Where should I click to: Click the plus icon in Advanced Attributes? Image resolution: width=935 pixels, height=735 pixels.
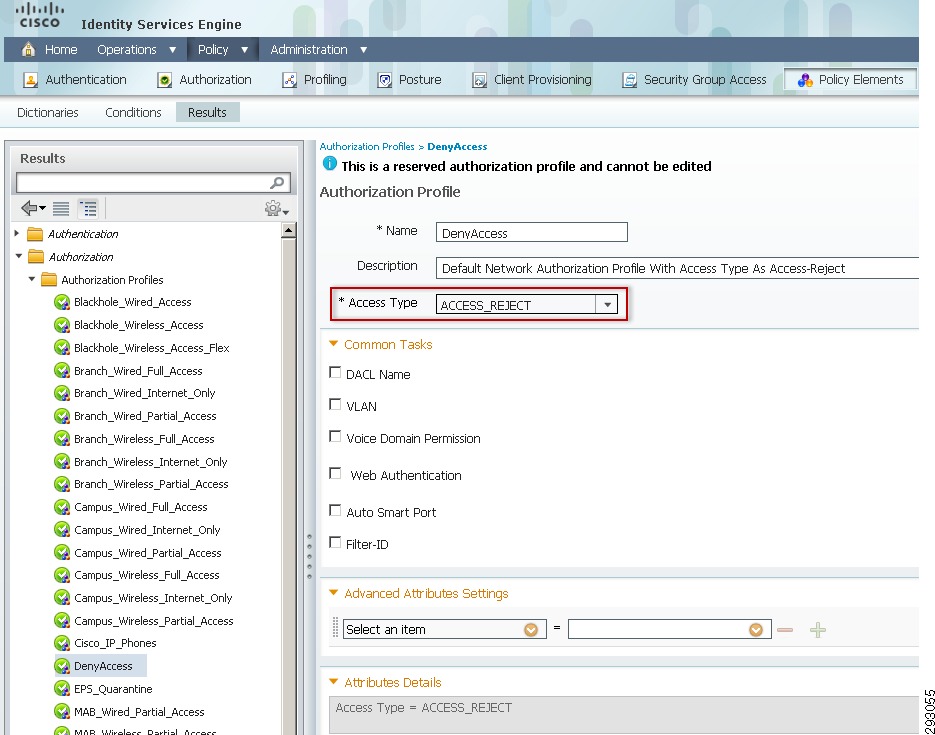[x=818, y=629]
